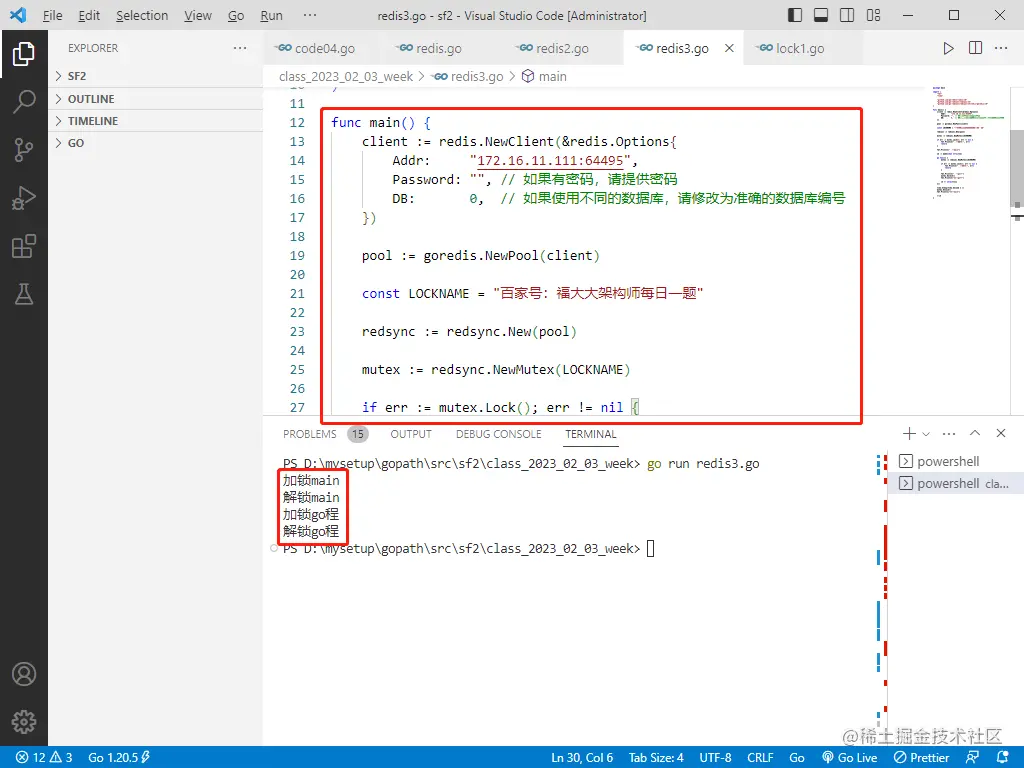Click breadcrumb class_2023_02_03_week folder
Screen dimensions: 1024x768
point(345,76)
